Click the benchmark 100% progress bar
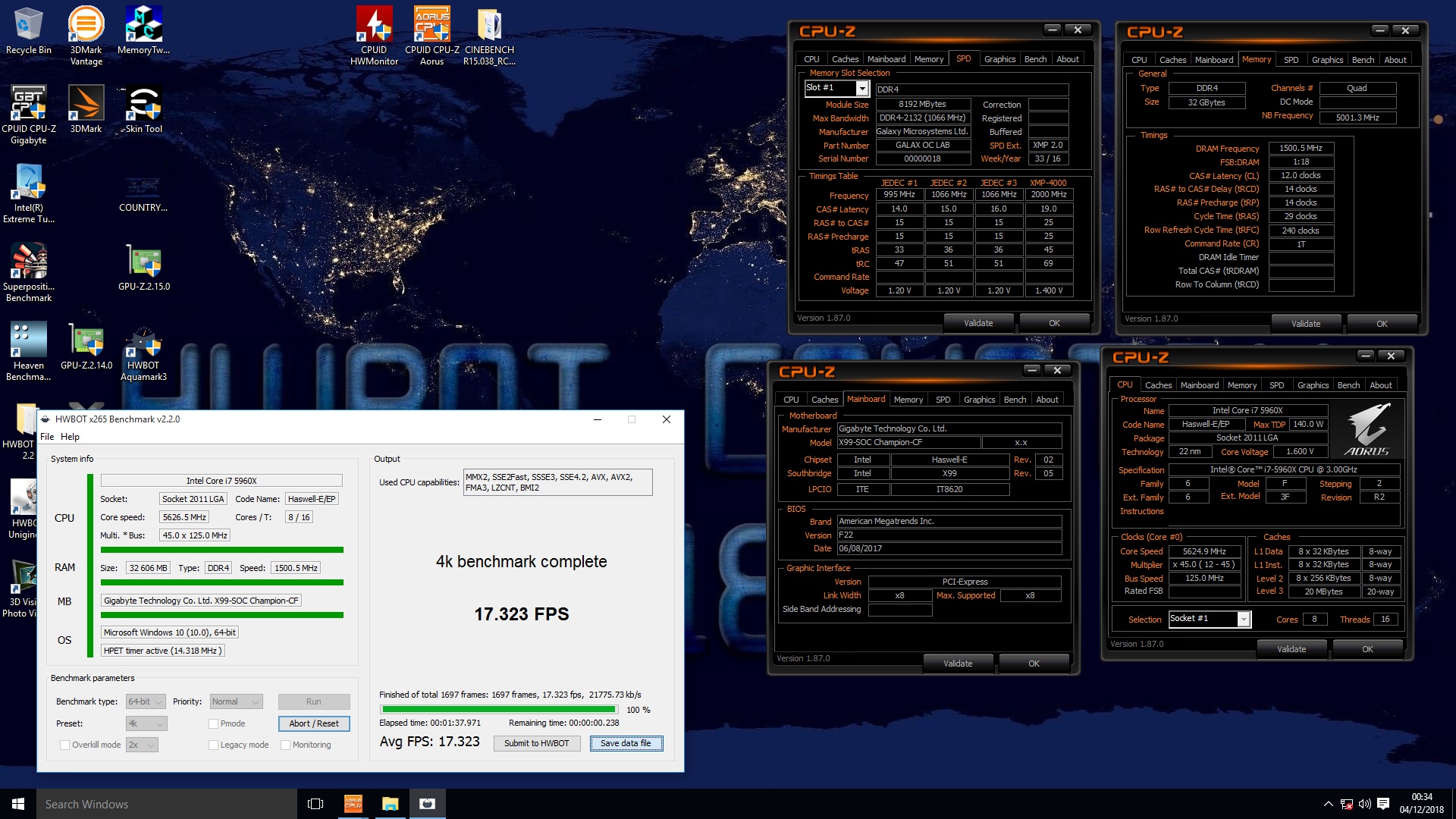The height and width of the screenshot is (819, 1456). (498, 710)
